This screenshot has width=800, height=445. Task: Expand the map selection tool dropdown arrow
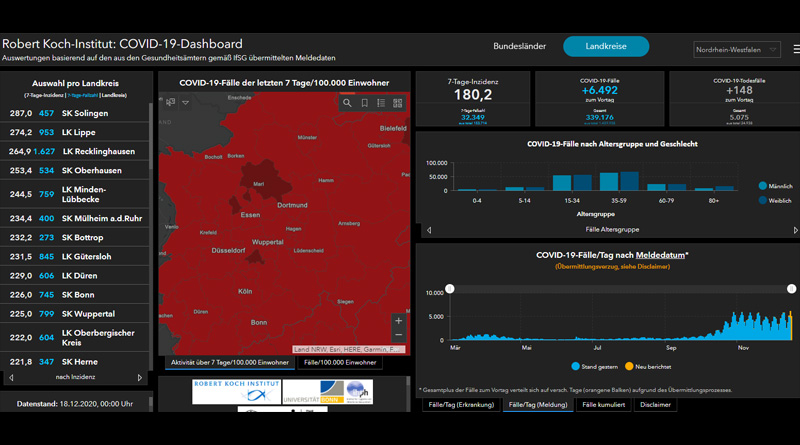pyautogui.click(x=186, y=103)
